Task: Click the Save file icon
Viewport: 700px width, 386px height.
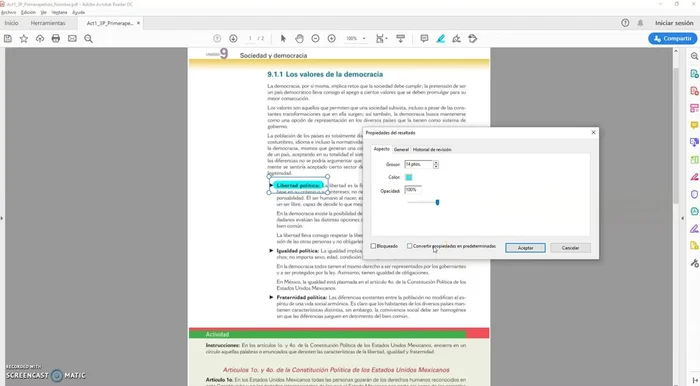Action: [8, 39]
